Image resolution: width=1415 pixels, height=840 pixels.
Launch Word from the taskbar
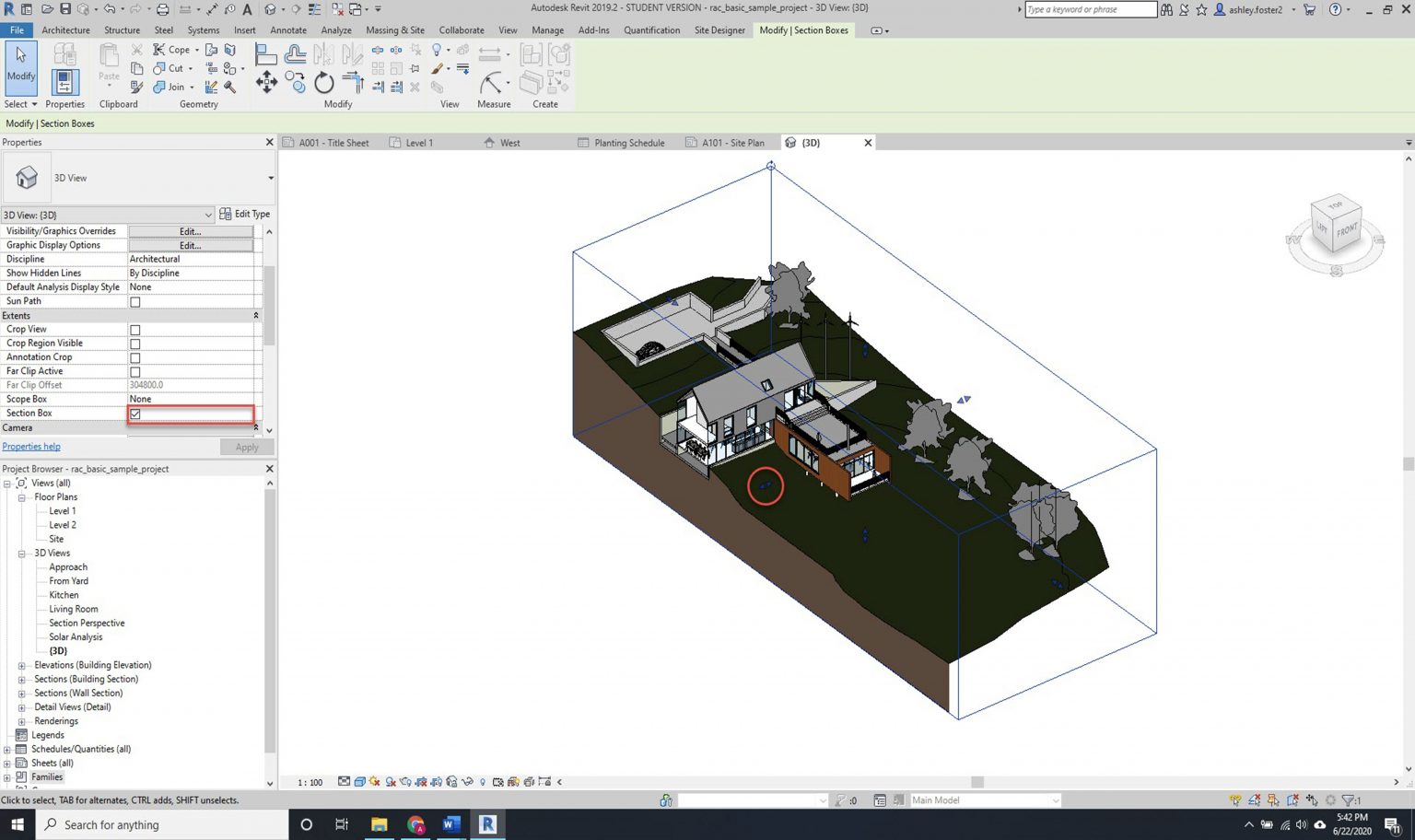(x=450, y=824)
